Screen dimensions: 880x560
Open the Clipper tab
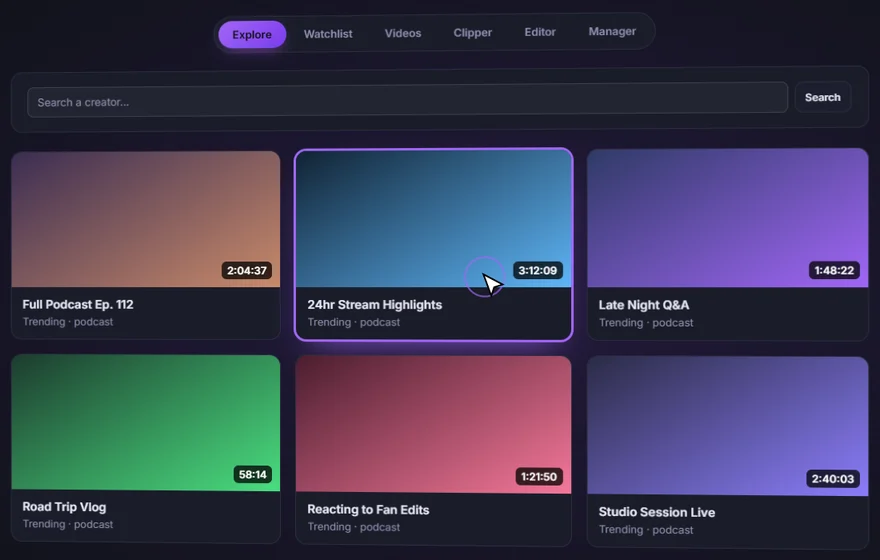click(473, 33)
